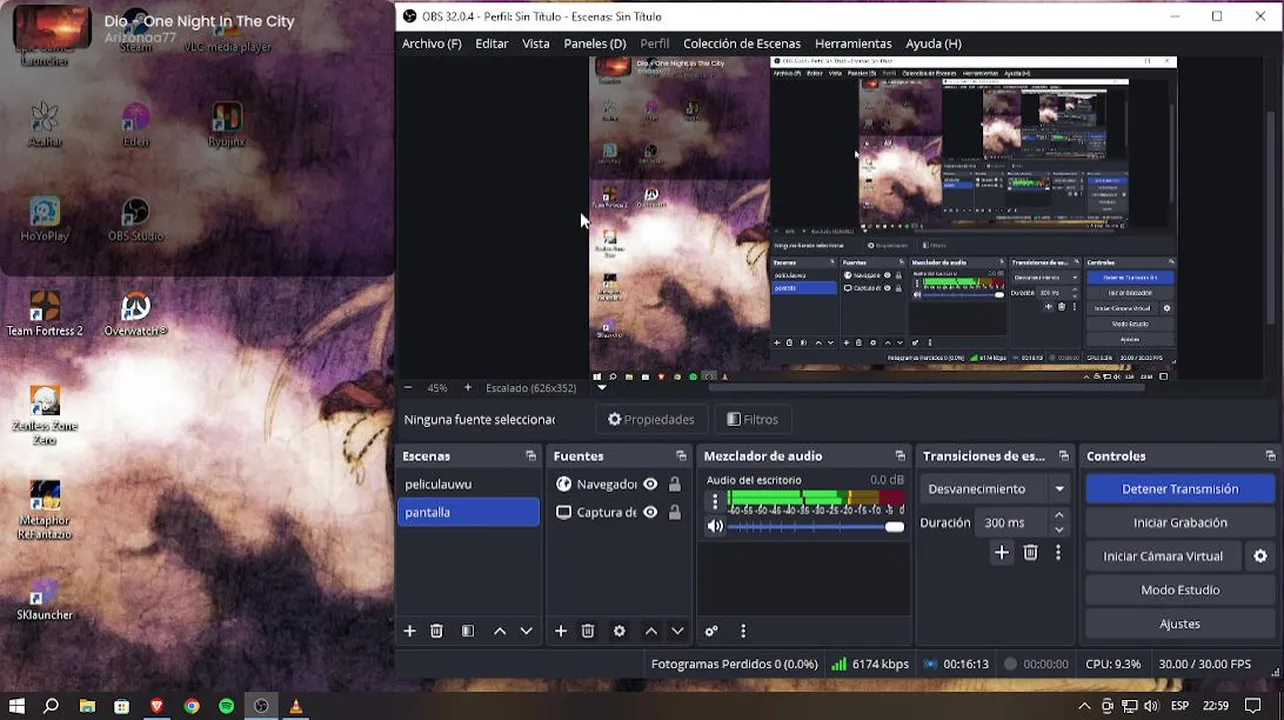
Task: Open preview scaling dropdown arrow
Action: point(602,388)
